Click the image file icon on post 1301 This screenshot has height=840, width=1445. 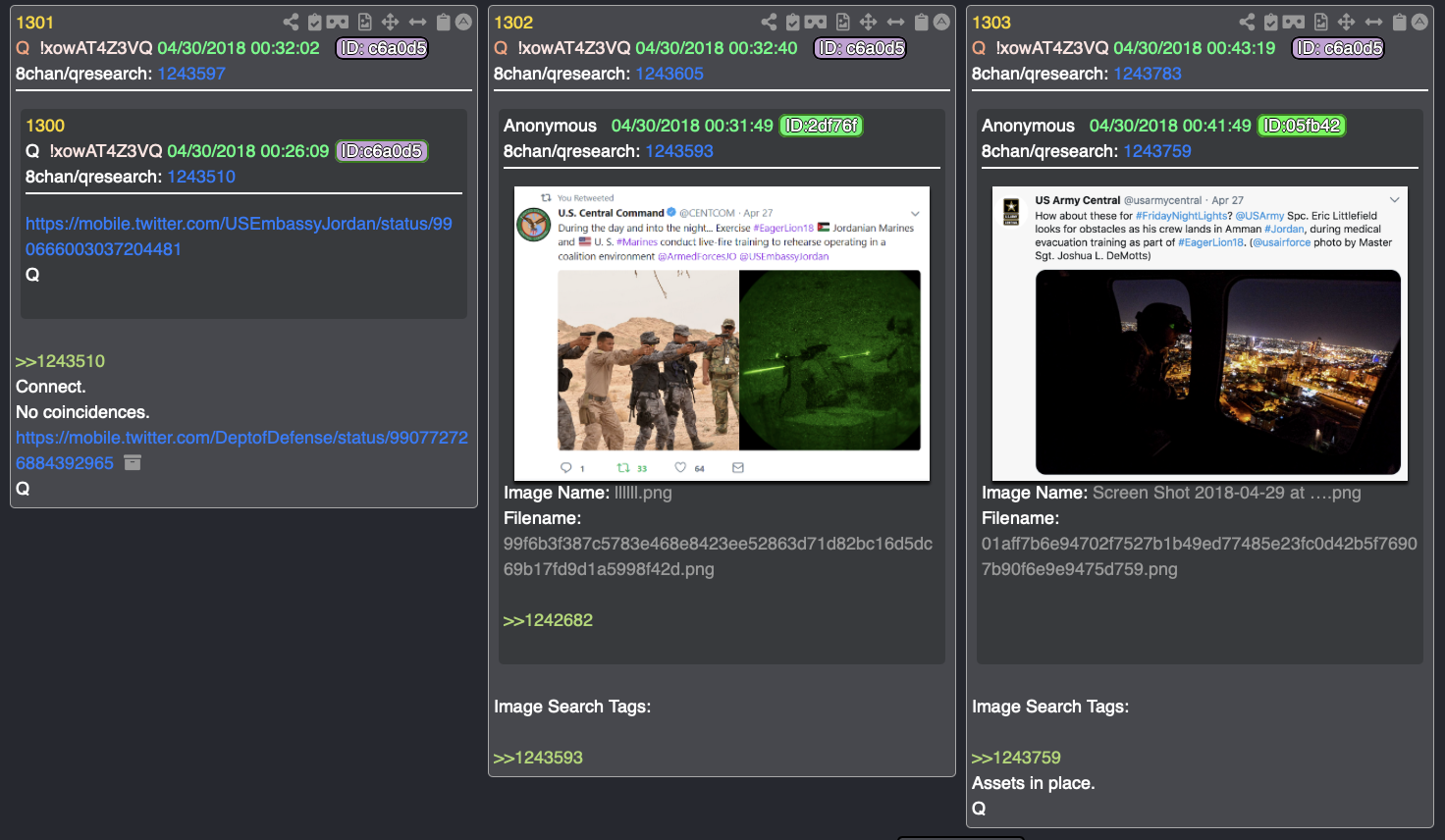[x=365, y=22]
